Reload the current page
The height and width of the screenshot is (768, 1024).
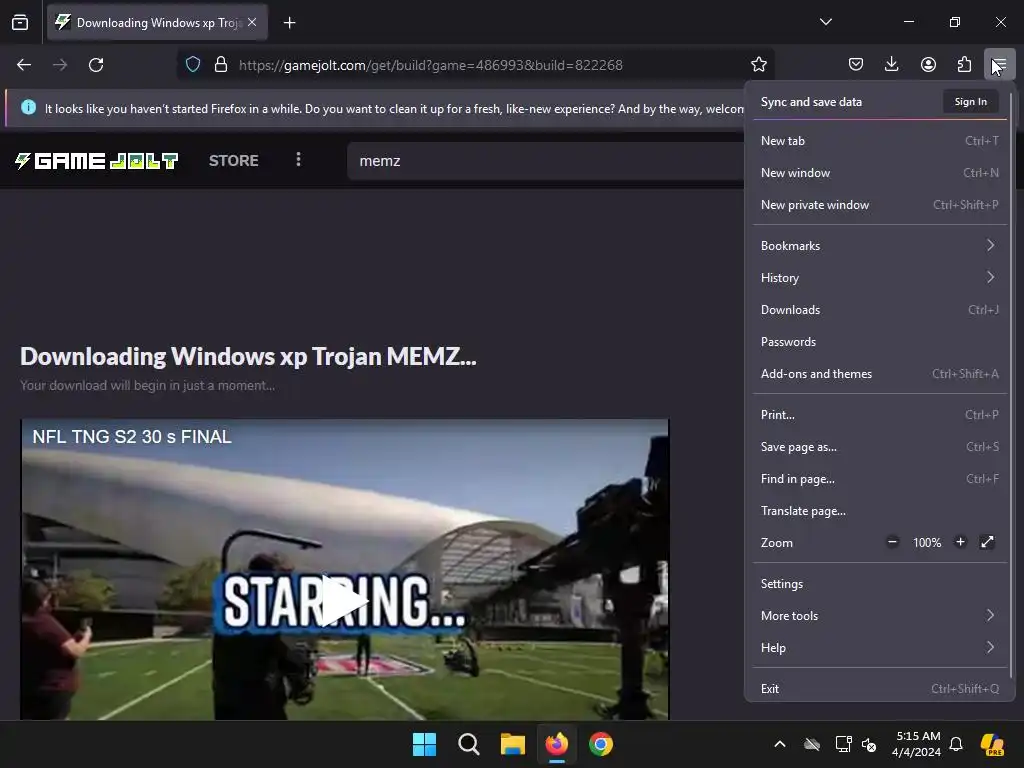[96, 65]
